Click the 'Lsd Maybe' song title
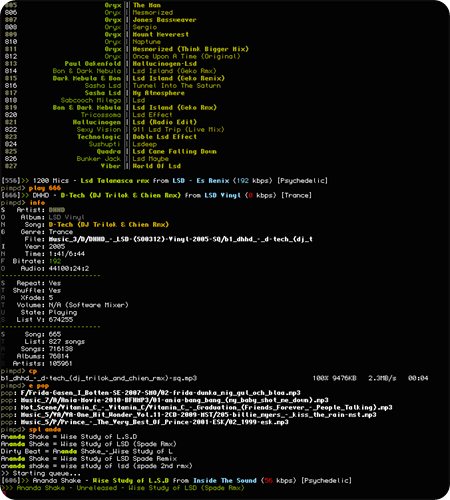The image size is (450, 500). point(151,159)
